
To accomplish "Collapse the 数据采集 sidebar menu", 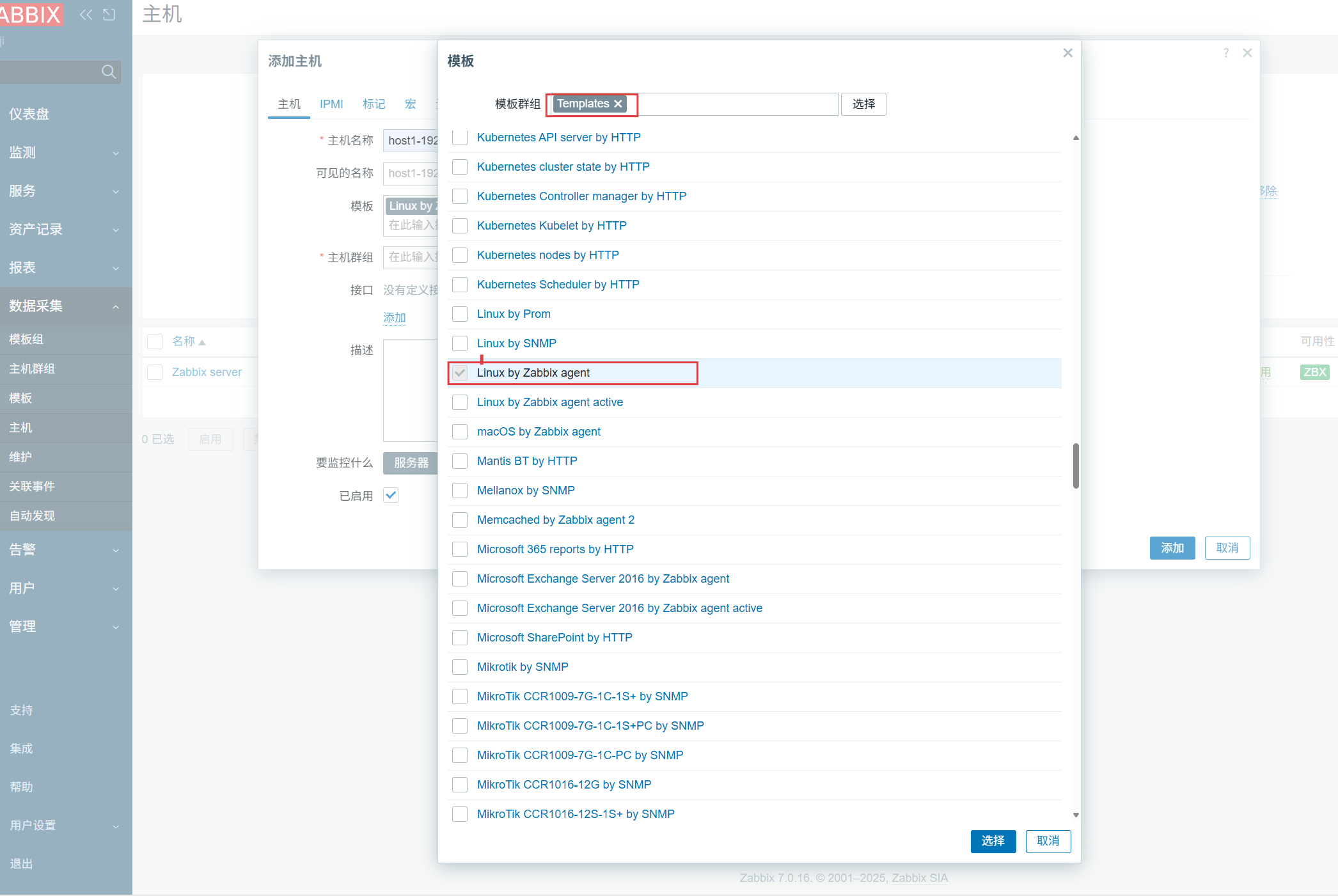I will 66,306.
